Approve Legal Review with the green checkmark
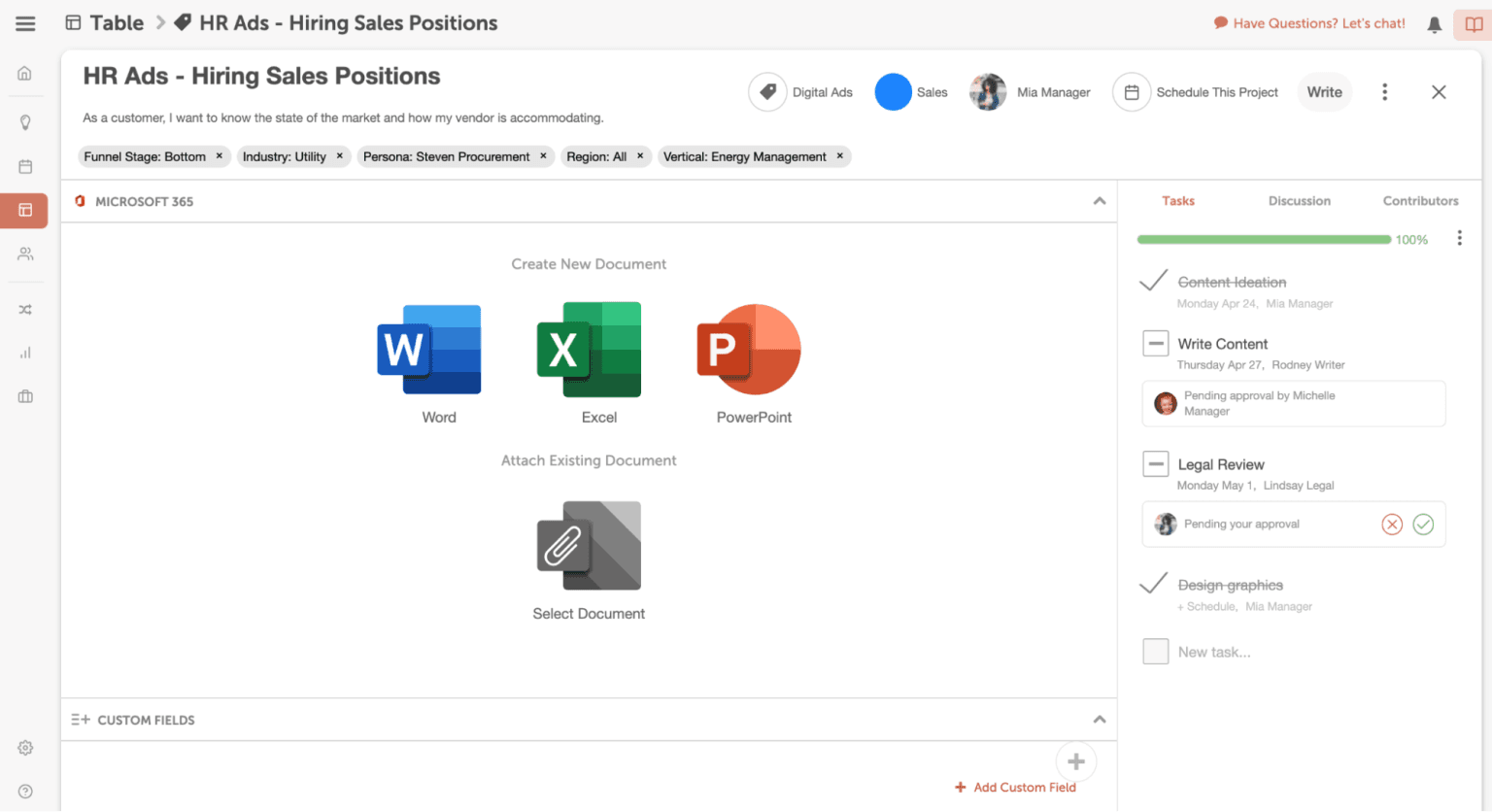 pos(1423,524)
